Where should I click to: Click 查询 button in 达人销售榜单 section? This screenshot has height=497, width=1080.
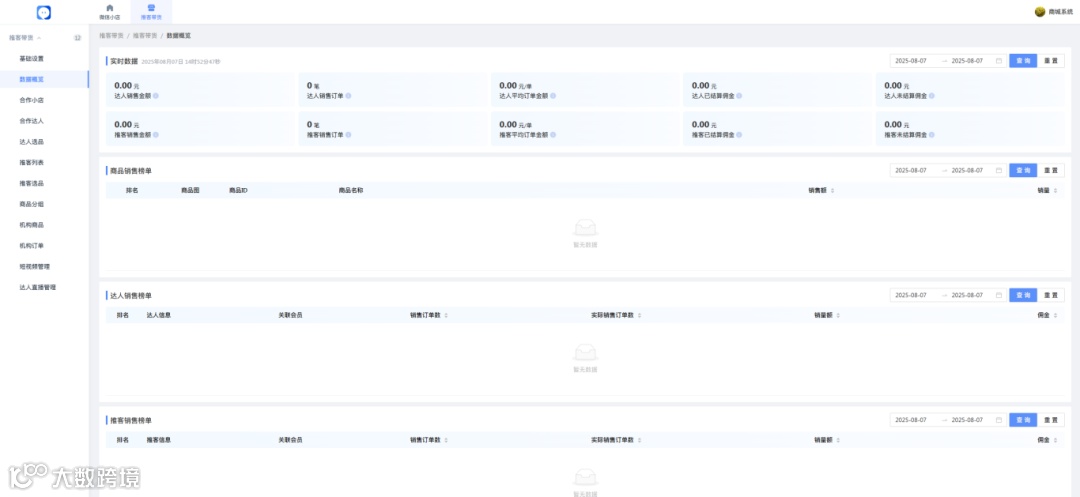click(x=1023, y=295)
